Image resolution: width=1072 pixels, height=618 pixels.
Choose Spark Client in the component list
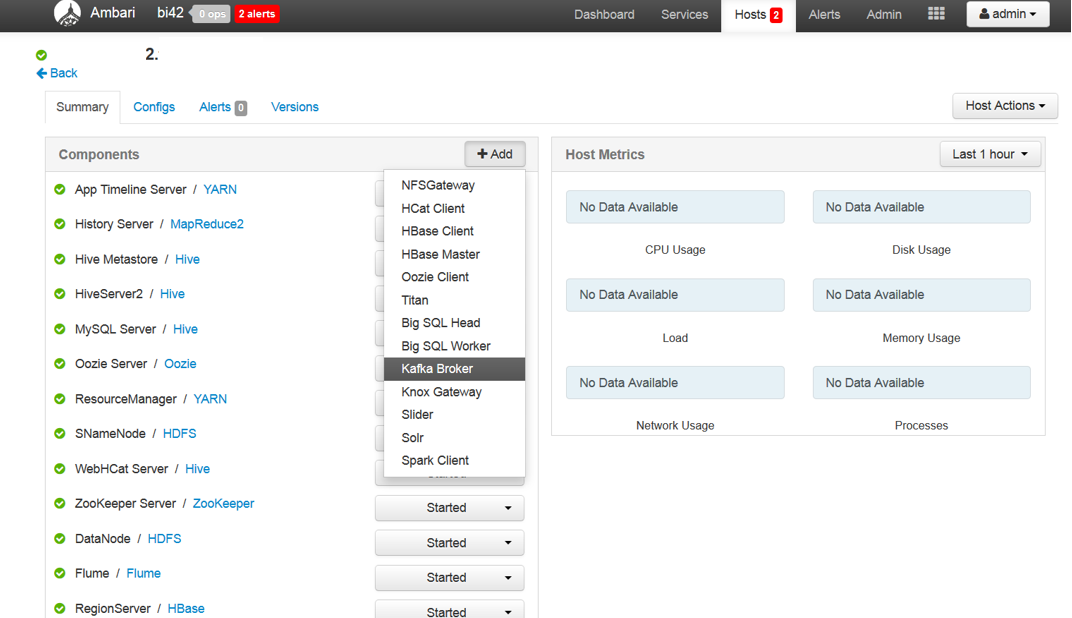point(435,461)
